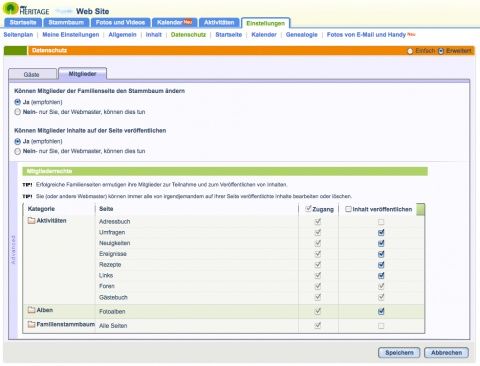This screenshot has height=366, width=480.
Task: Open the Stammbaum main tab
Action: (66, 22)
